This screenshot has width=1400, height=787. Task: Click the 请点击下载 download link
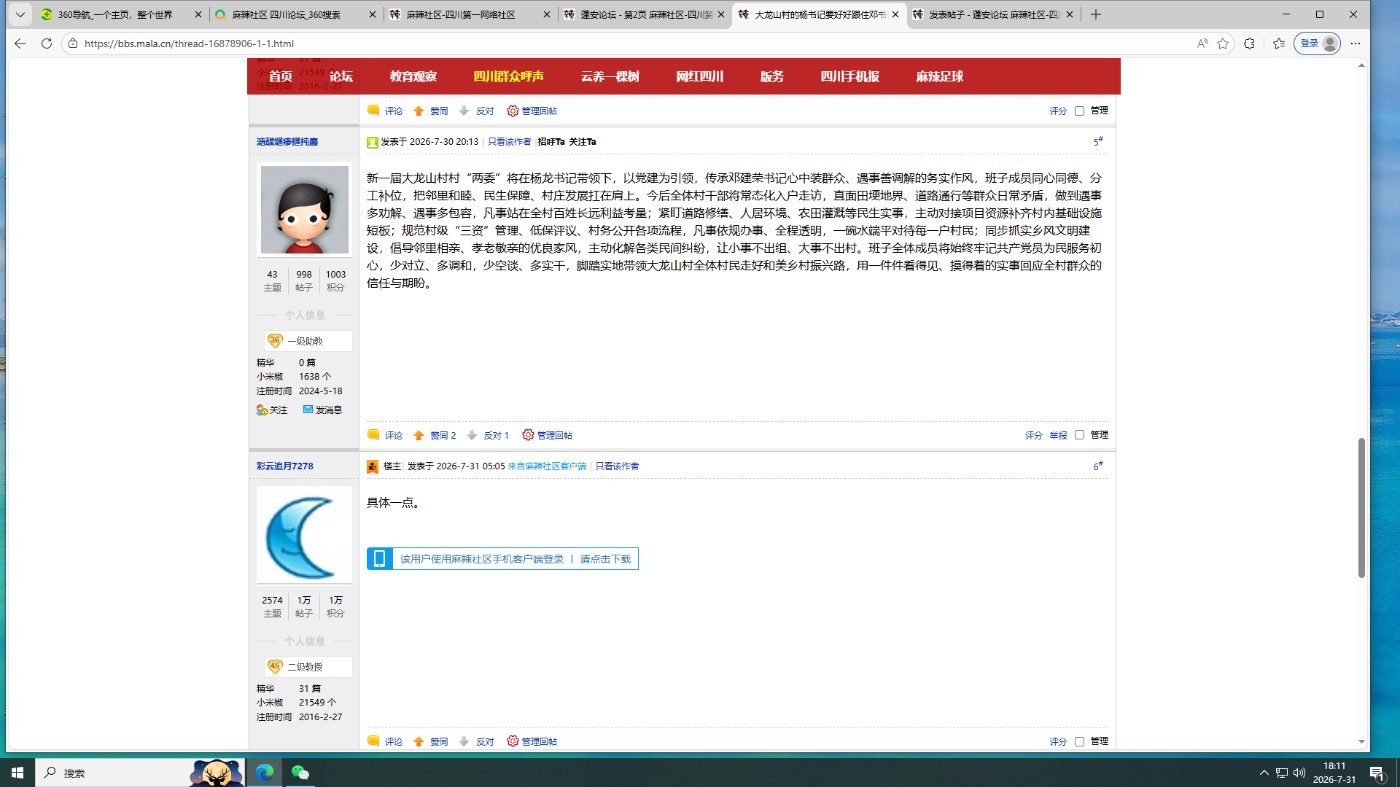coord(606,559)
